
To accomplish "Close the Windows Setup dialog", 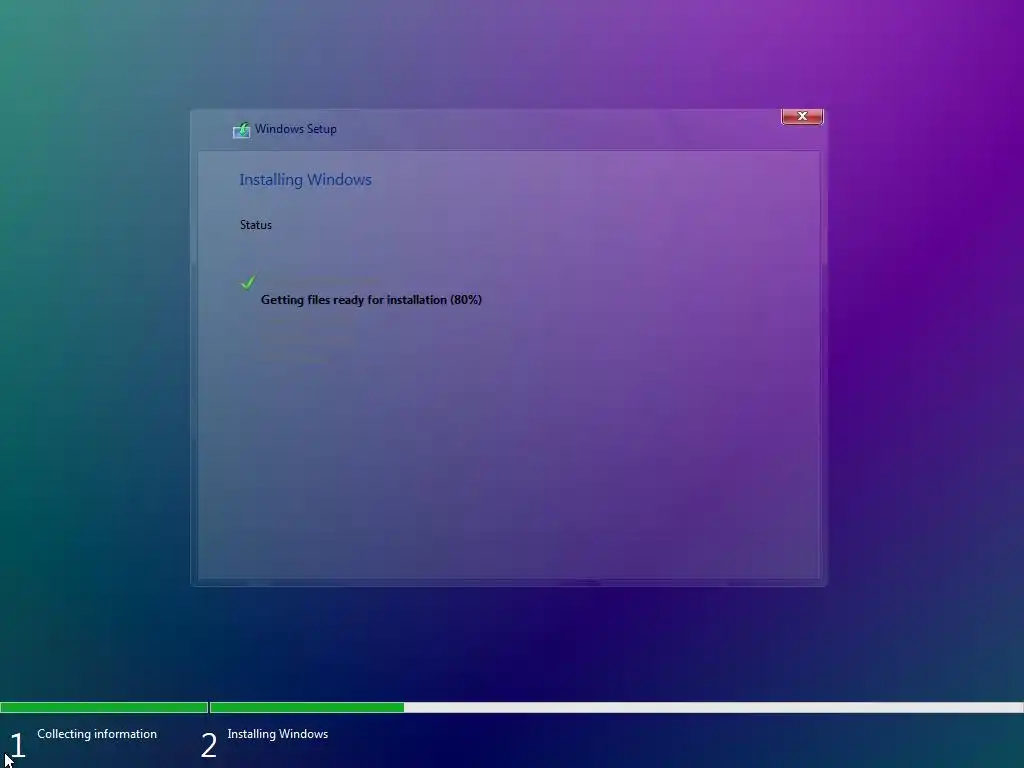I will point(802,116).
